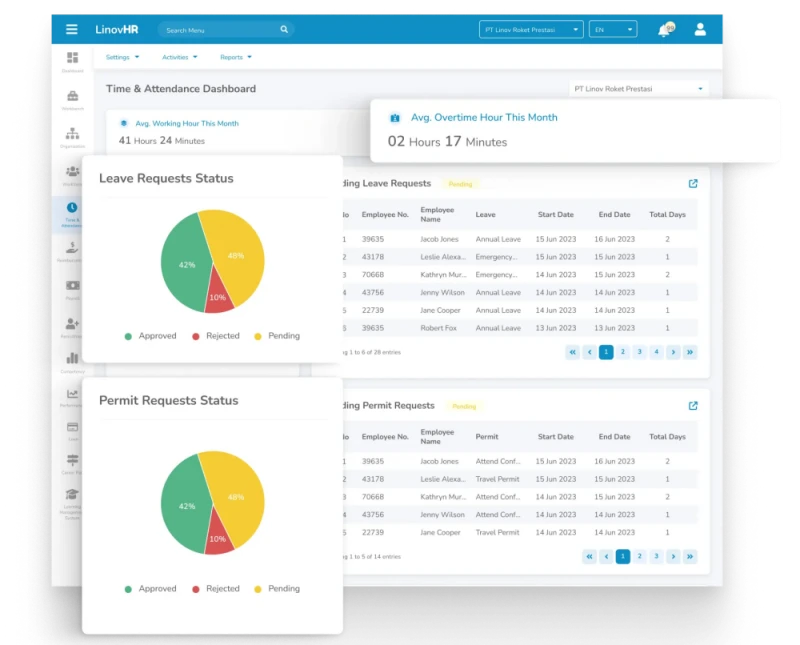Go to page 2 of leave requests

(x=622, y=352)
